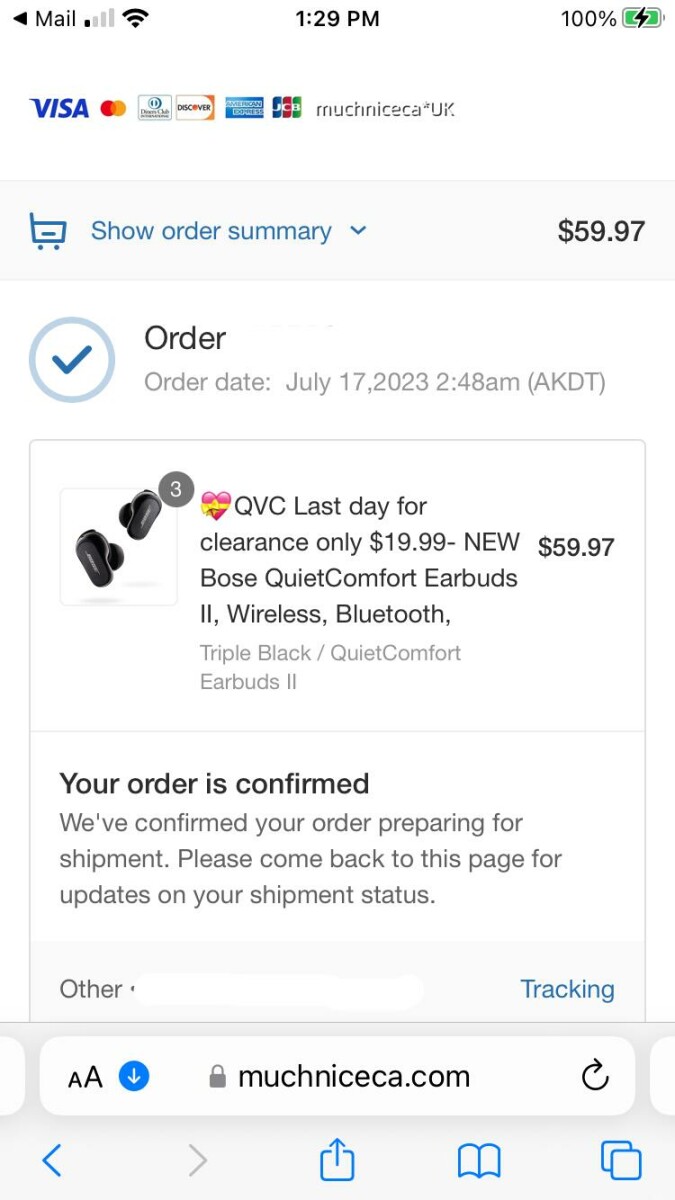The width and height of the screenshot is (675, 1200).
Task: Tap the blue download indicator icon
Action: 134,1076
